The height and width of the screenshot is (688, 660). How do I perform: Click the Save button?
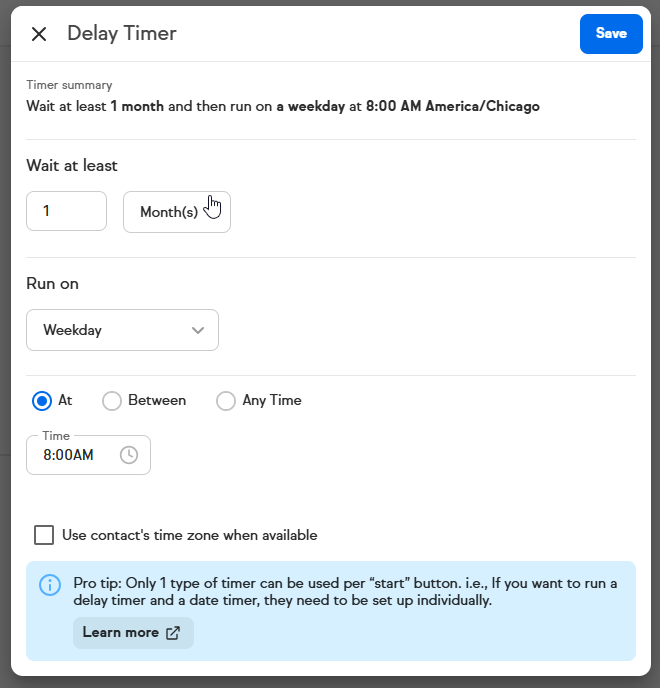[x=611, y=34]
